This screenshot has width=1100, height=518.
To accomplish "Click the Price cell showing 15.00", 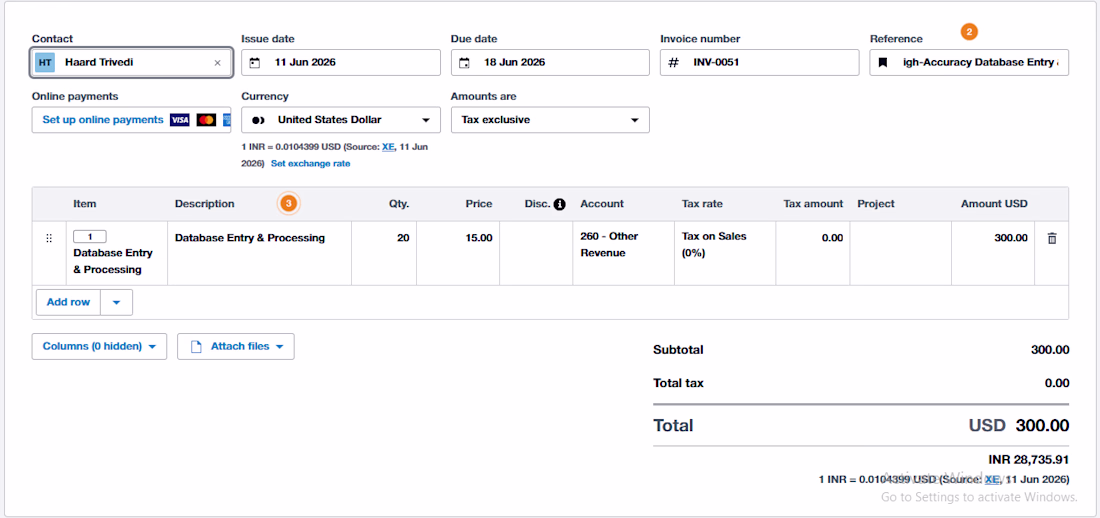I will tap(457, 253).
